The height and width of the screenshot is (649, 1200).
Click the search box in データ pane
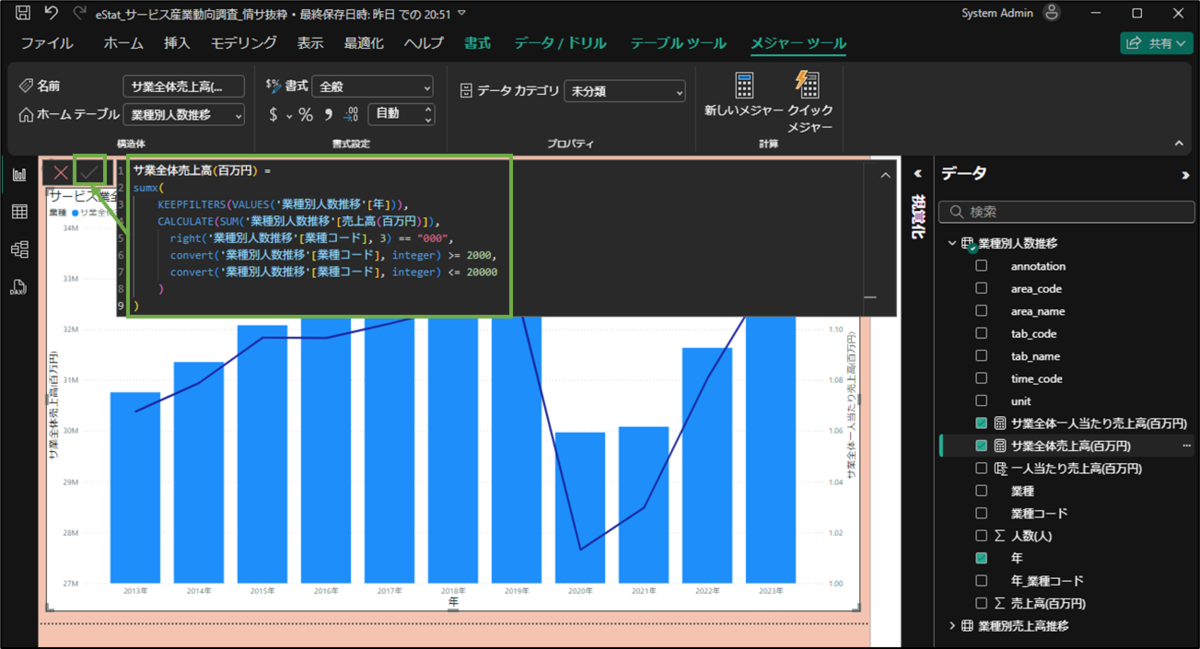[1068, 212]
